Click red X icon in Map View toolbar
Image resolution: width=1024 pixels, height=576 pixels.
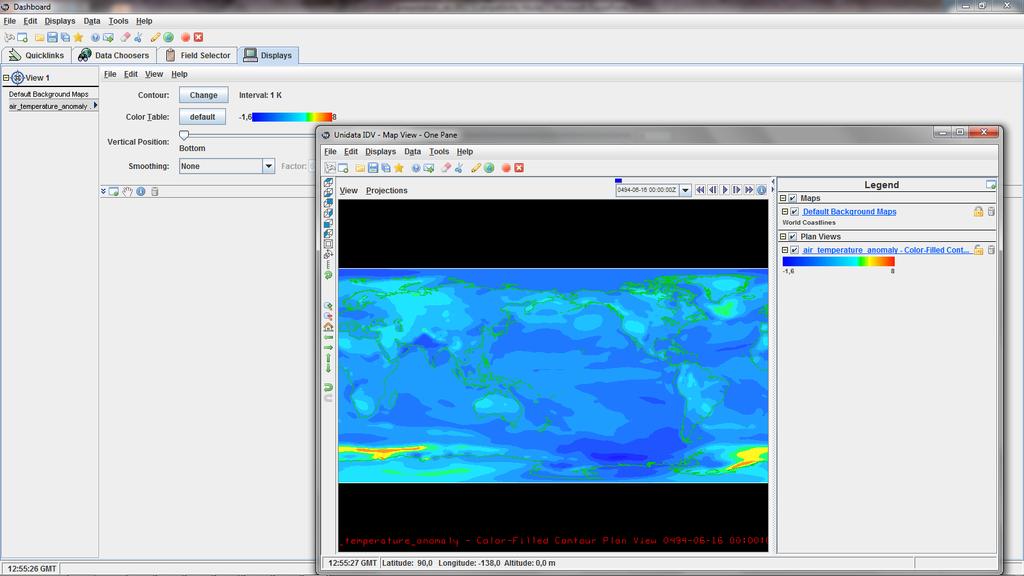519,168
